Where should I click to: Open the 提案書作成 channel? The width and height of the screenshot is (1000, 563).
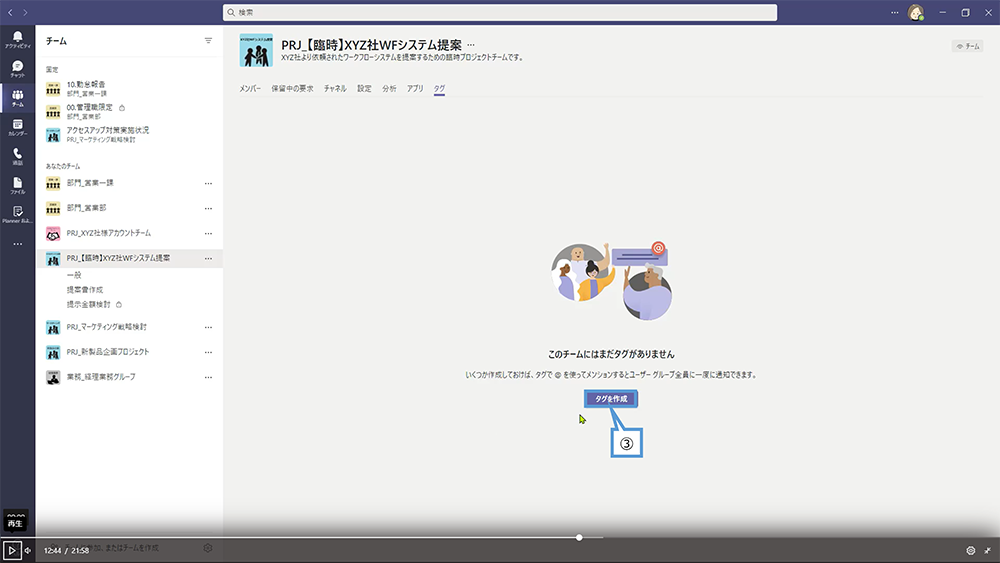pyautogui.click(x=85, y=289)
